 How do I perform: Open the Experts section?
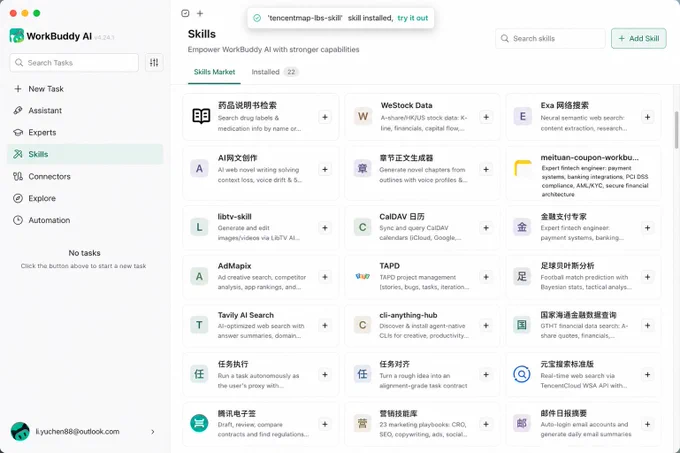pos(85,133)
